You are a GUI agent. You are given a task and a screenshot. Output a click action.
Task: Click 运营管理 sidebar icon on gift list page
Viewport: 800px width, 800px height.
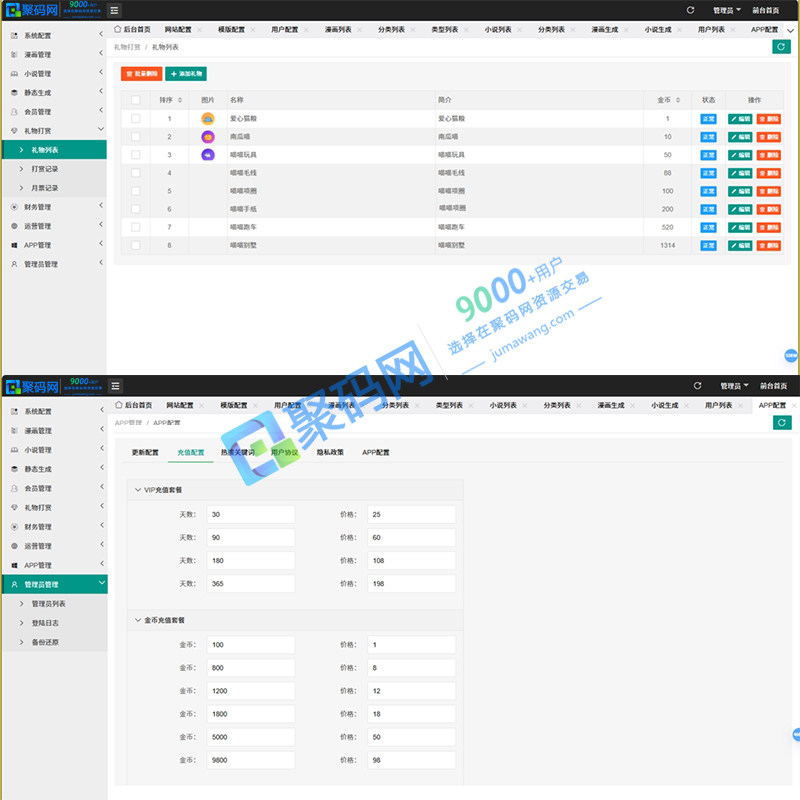pos(14,226)
